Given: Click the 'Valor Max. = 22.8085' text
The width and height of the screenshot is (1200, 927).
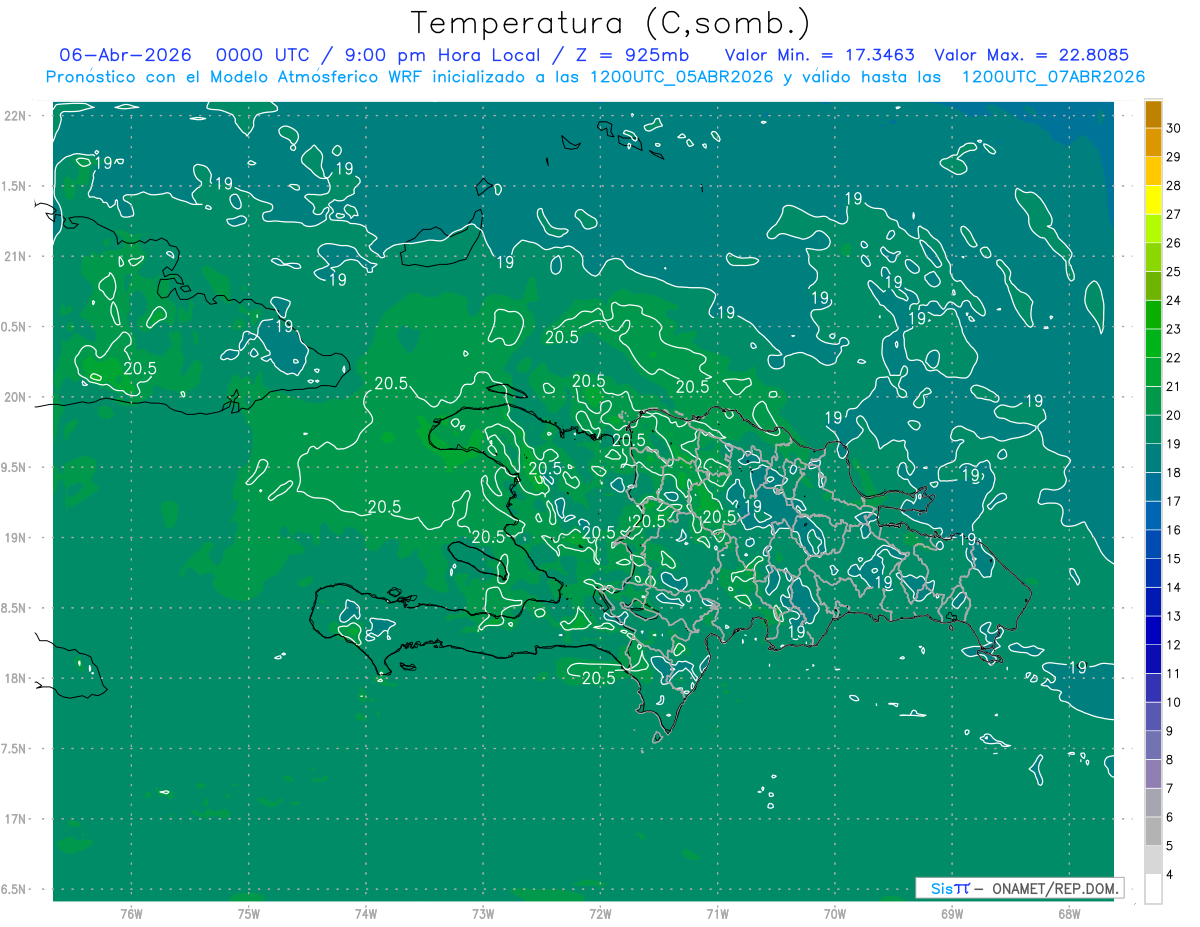Looking at the screenshot, I should pos(1037,55).
